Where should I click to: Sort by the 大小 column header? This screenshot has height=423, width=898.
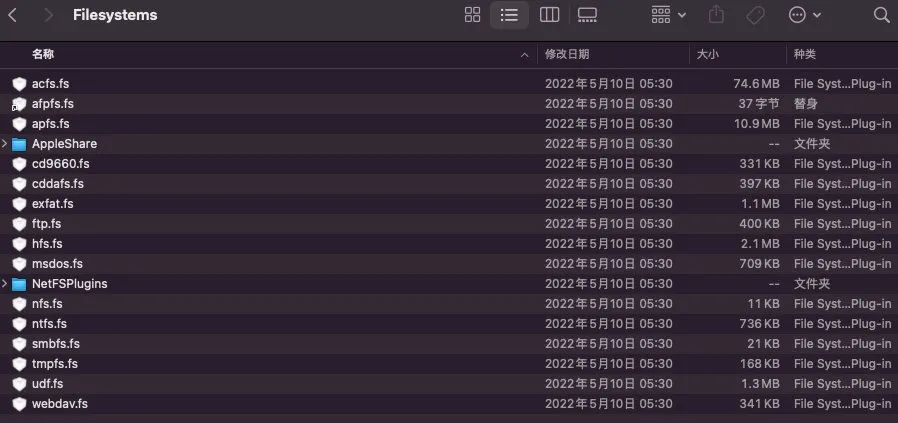pos(707,54)
